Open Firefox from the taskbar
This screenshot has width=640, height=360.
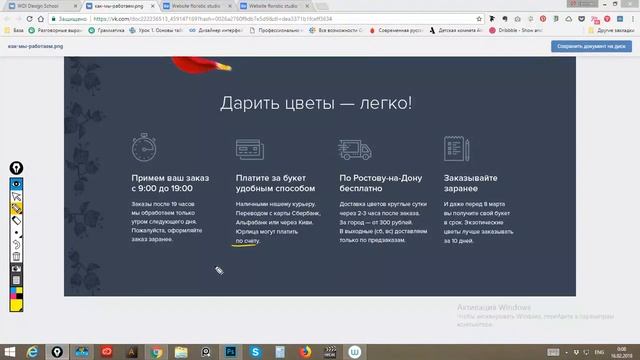coord(305,352)
